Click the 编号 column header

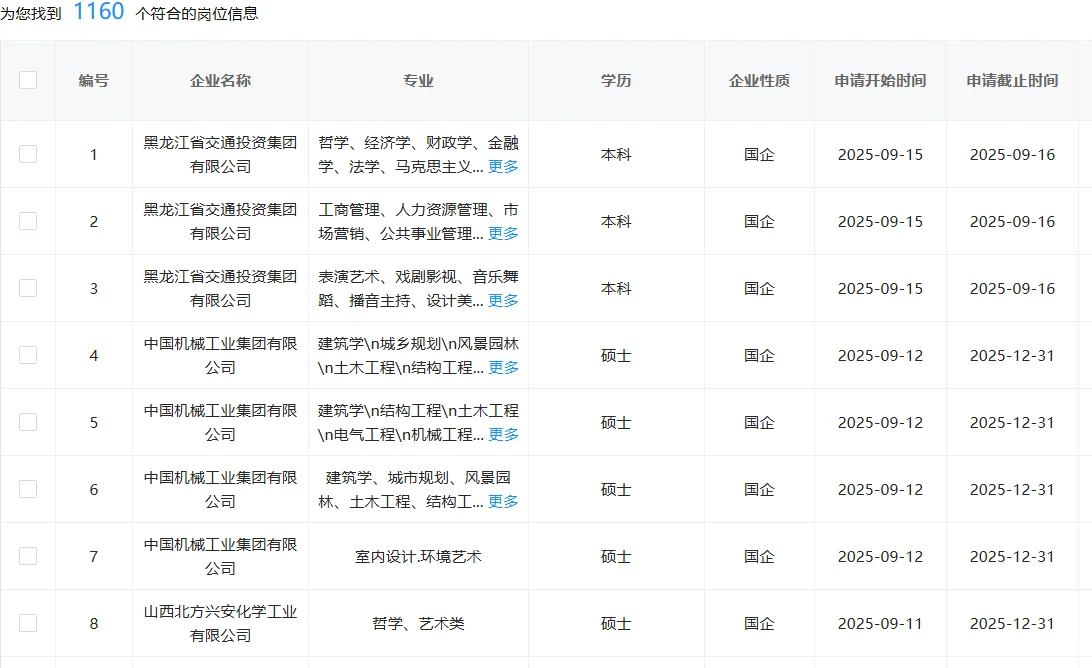tap(93, 80)
